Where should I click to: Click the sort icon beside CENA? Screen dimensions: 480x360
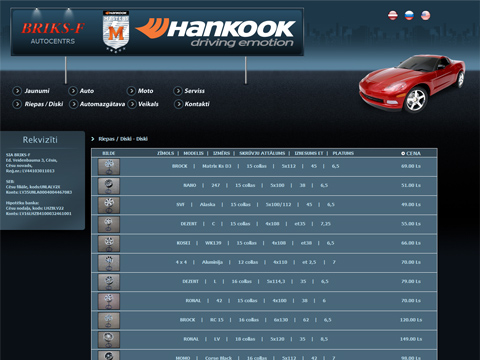[x=403, y=153]
